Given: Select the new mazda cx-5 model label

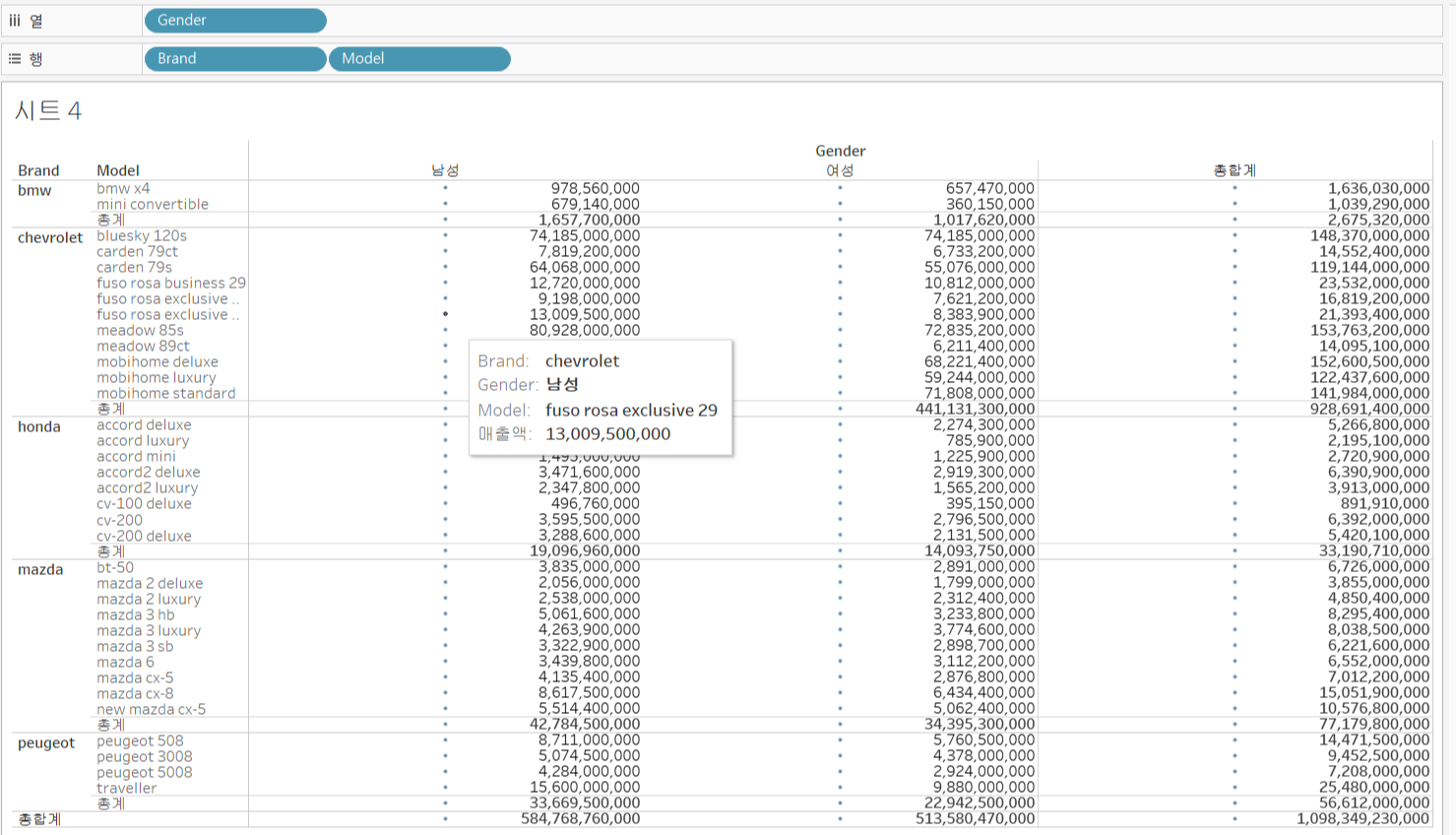Looking at the screenshot, I should 152,709.
